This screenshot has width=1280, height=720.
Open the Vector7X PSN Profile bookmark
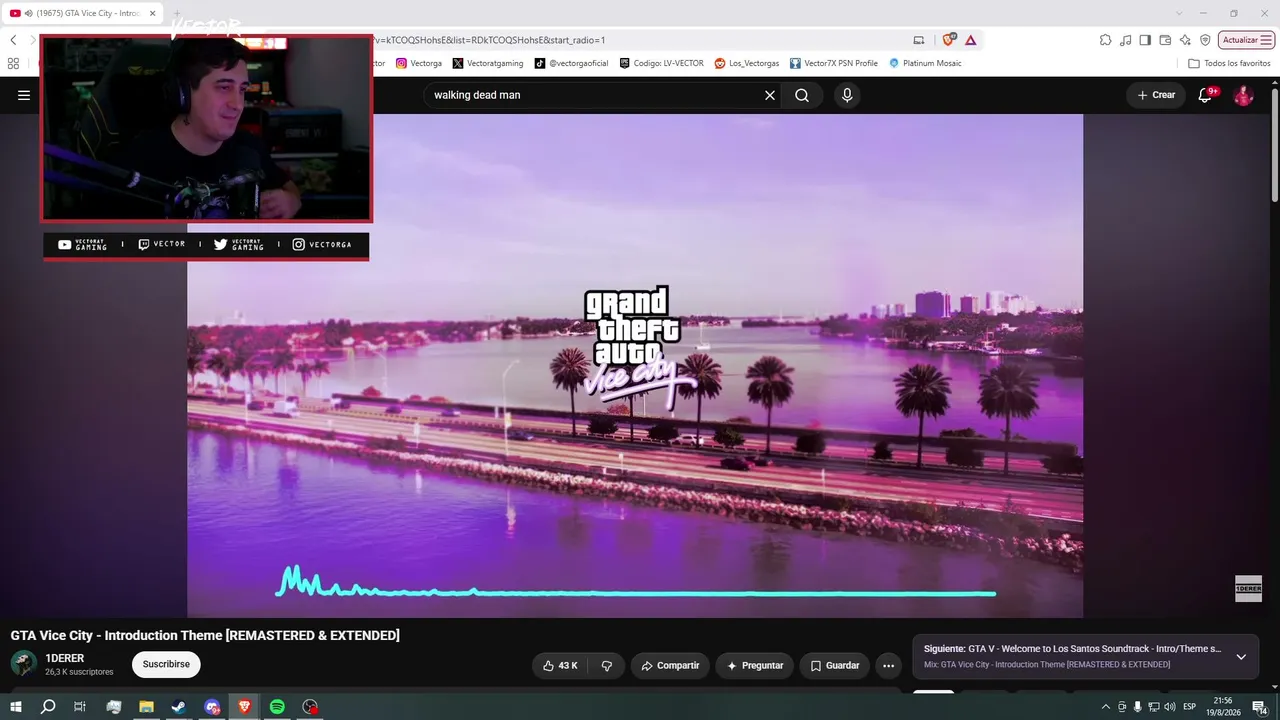[x=834, y=63]
